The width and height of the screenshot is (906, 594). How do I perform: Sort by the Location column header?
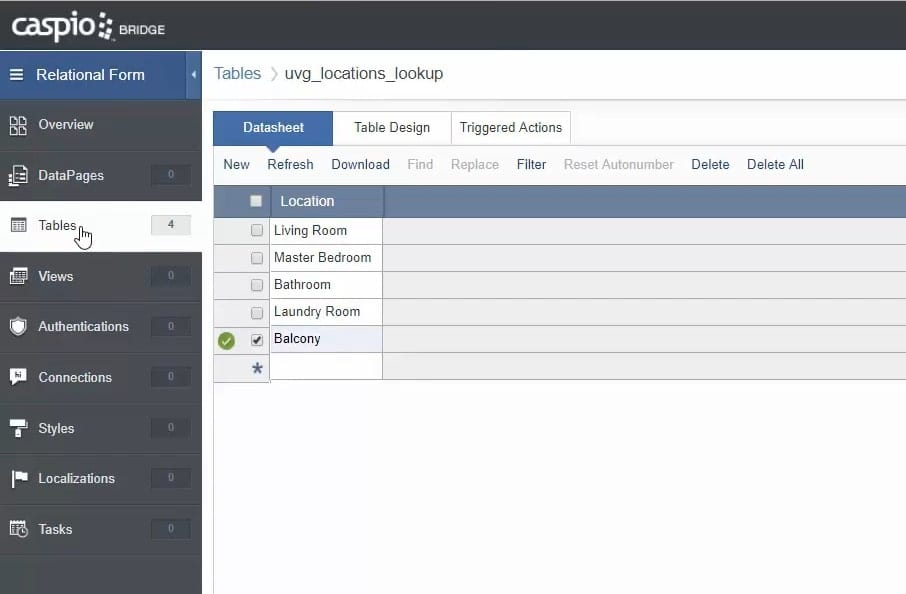[x=307, y=201]
